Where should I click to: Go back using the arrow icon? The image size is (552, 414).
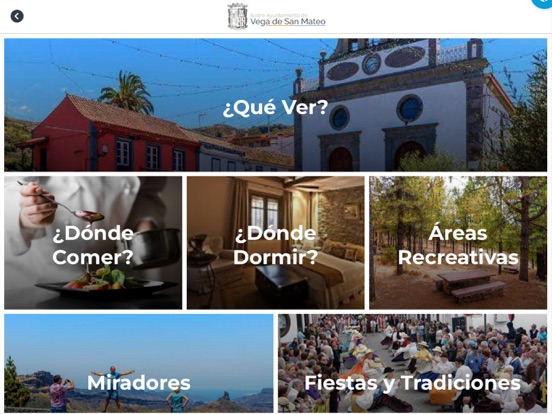pos(17,16)
